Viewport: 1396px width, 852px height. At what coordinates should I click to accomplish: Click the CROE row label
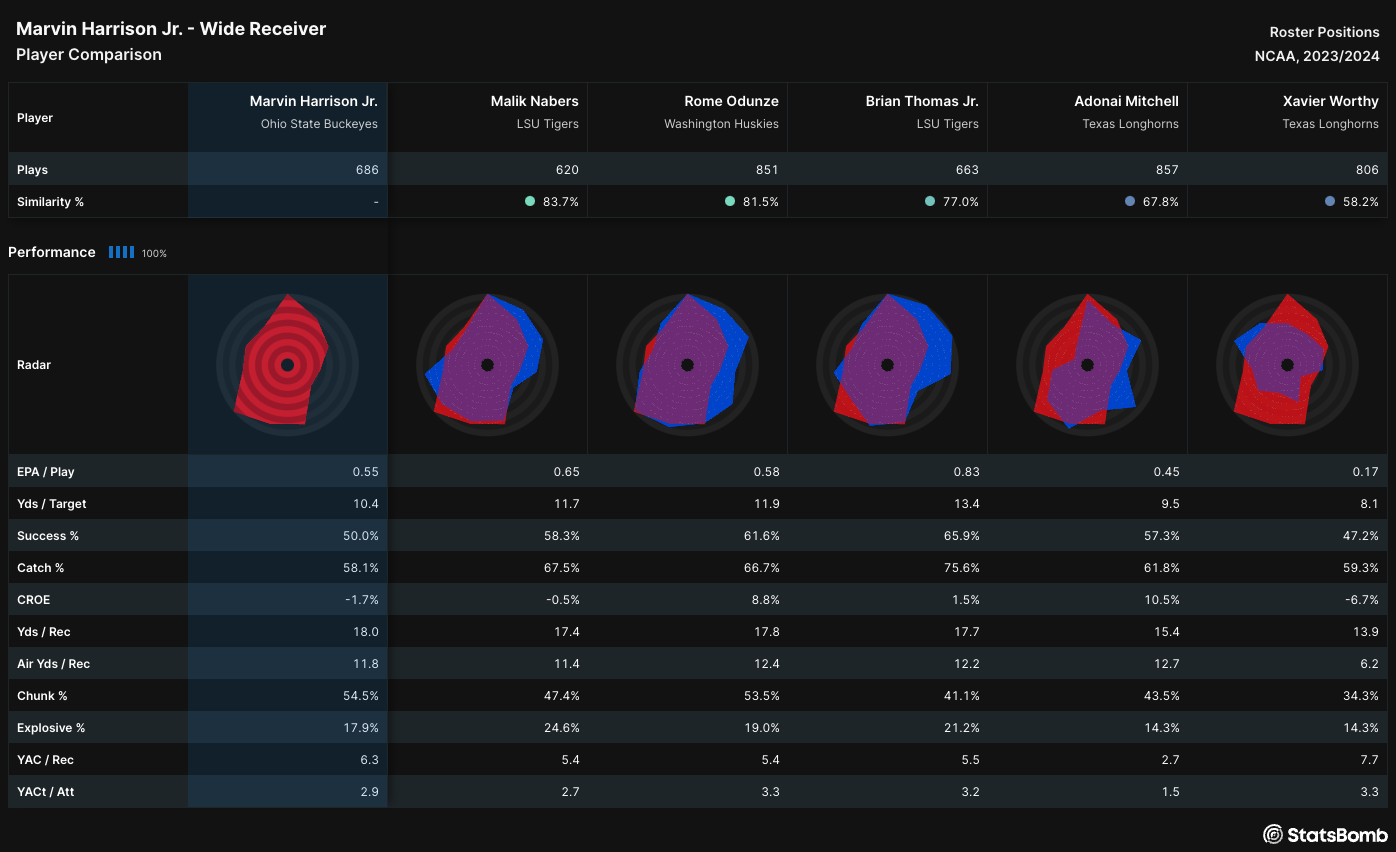pos(33,600)
